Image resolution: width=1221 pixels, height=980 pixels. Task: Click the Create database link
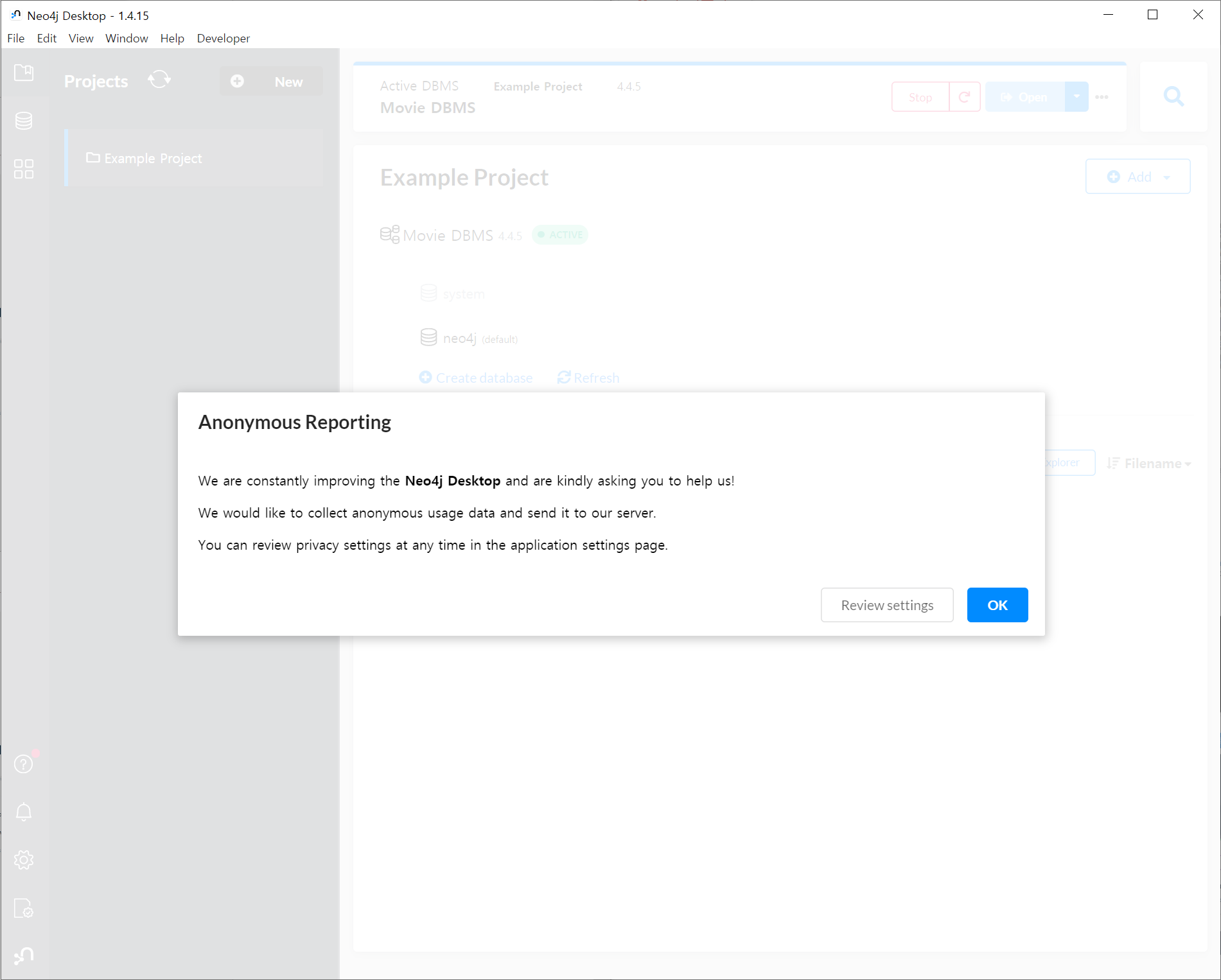click(x=476, y=378)
